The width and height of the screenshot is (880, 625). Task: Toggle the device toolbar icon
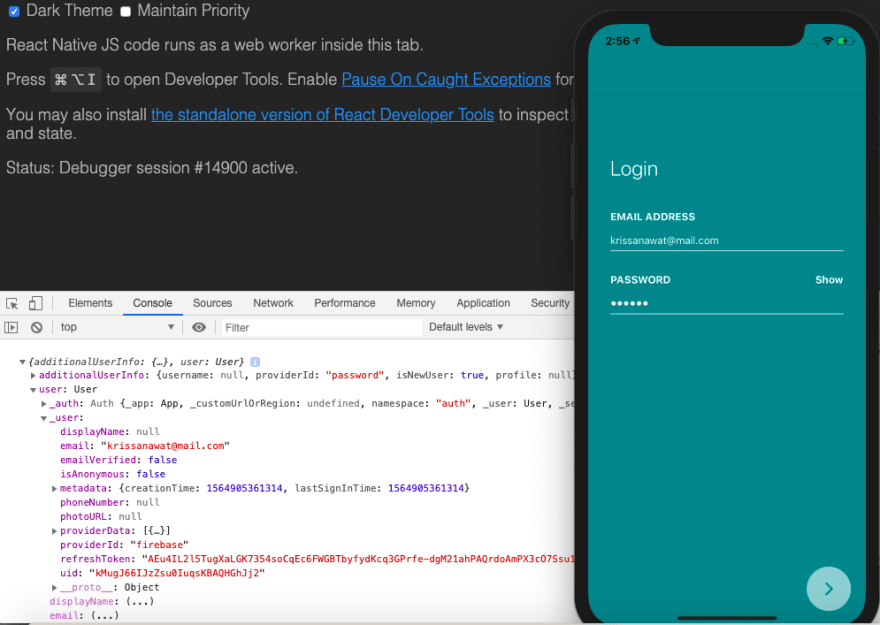[35, 303]
